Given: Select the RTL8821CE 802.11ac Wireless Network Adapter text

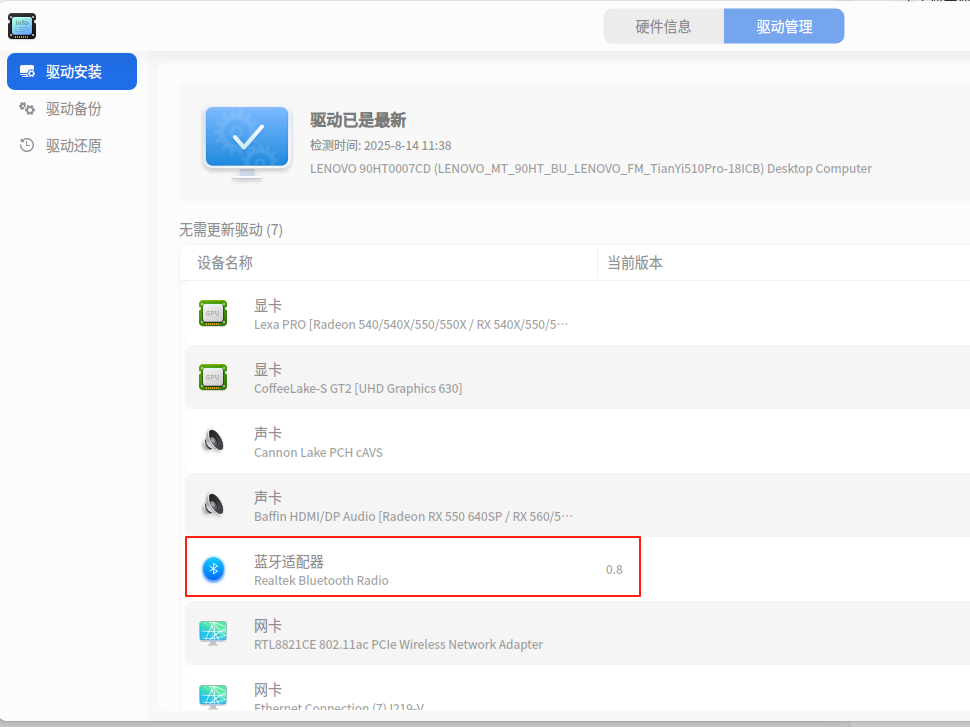Looking at the screenshot, I should point(398,644).
